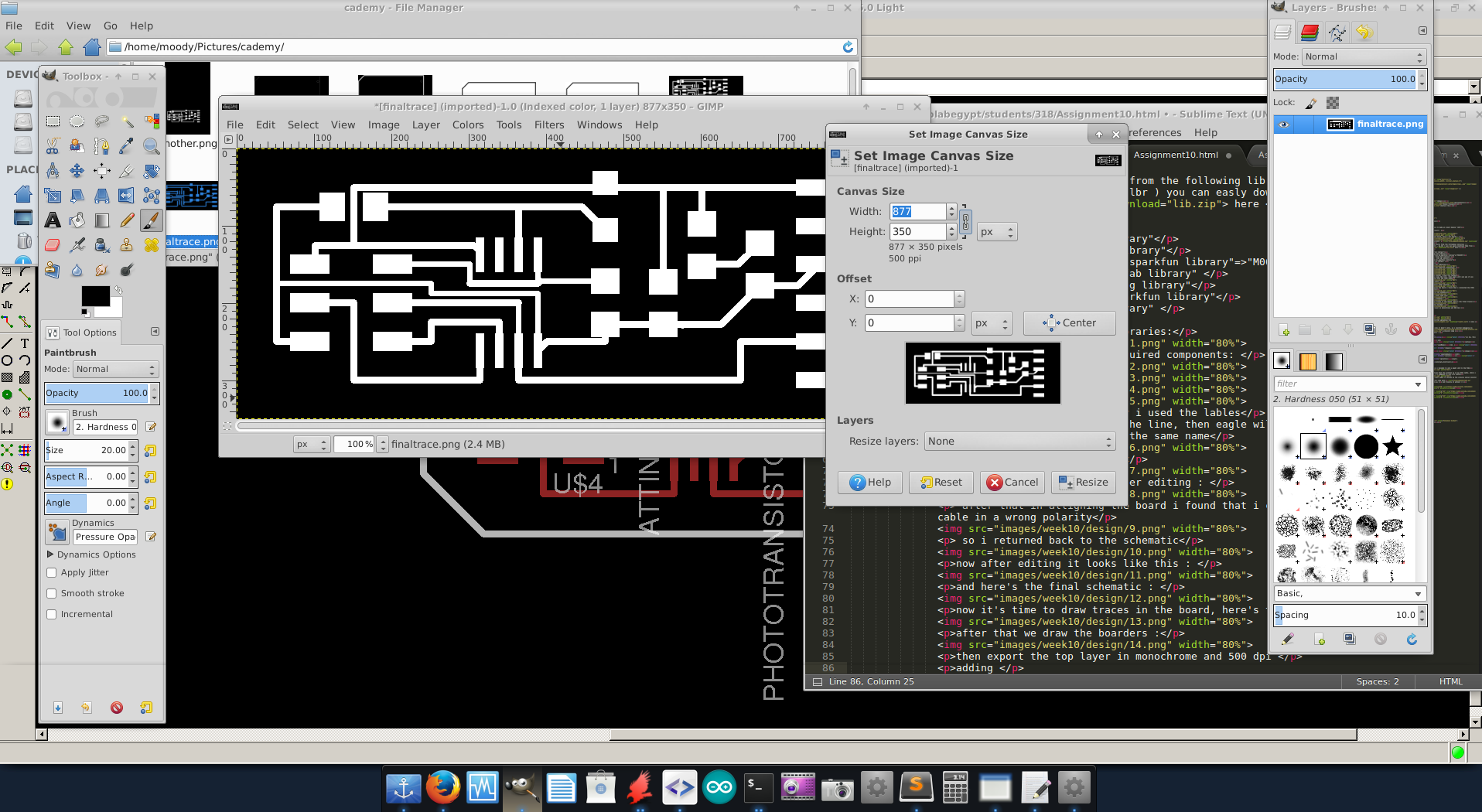Screen dimensions: 1482x812
Task: Select the Crop knife tool
Action: click(127, 171)
